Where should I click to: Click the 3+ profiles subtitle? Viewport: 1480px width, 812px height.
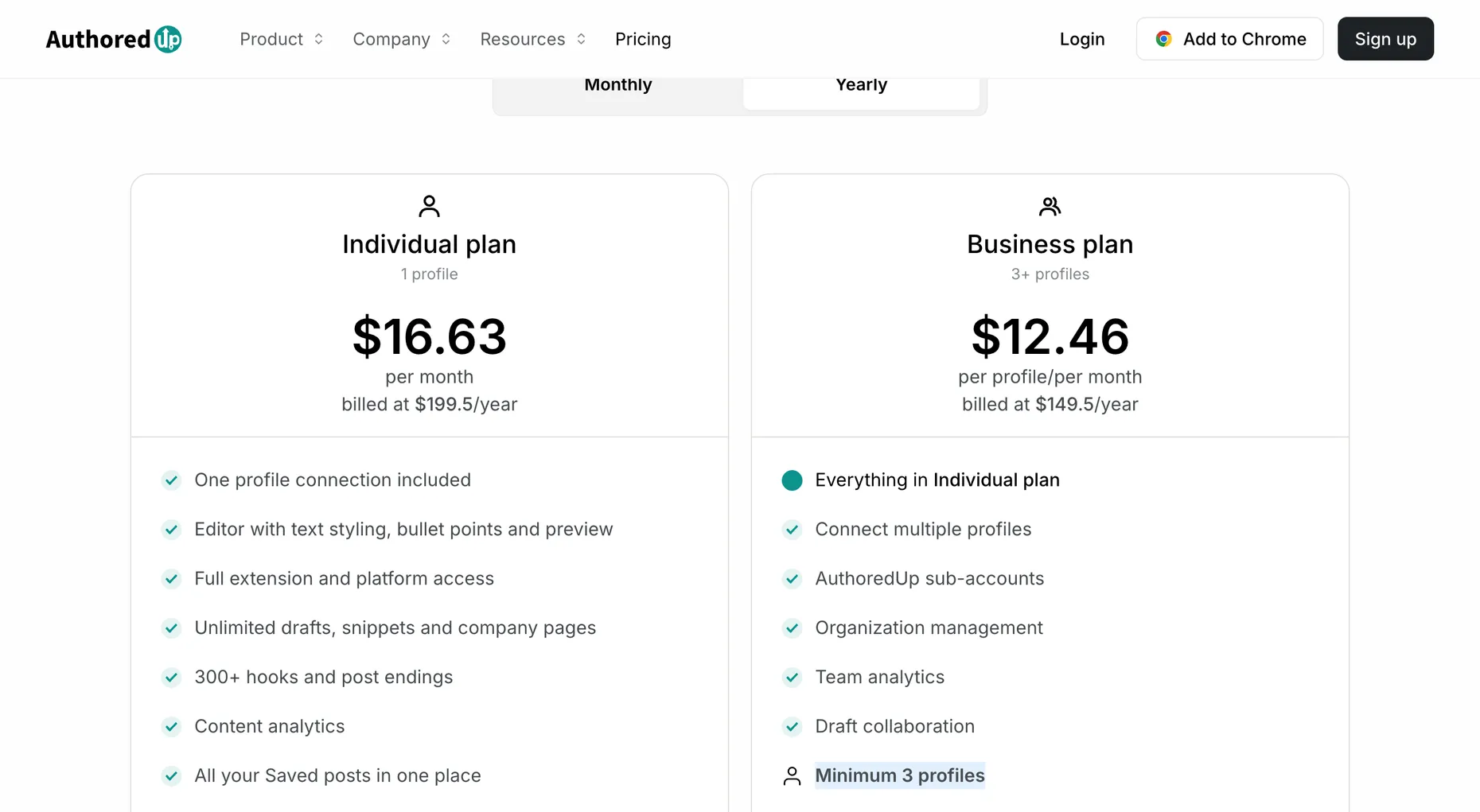point(1050,274)
